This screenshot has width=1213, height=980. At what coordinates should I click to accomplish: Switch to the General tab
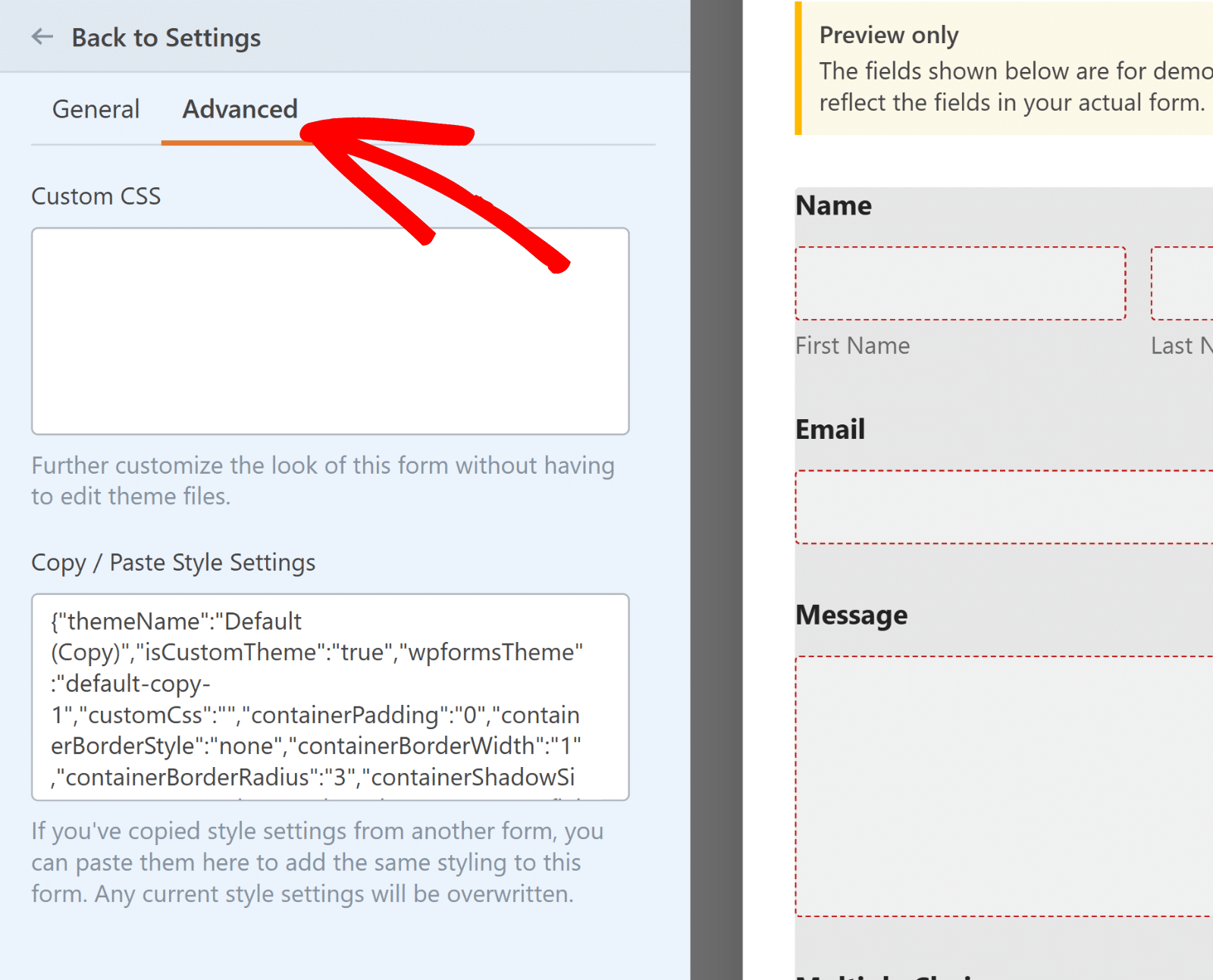(x=96, y=109)
